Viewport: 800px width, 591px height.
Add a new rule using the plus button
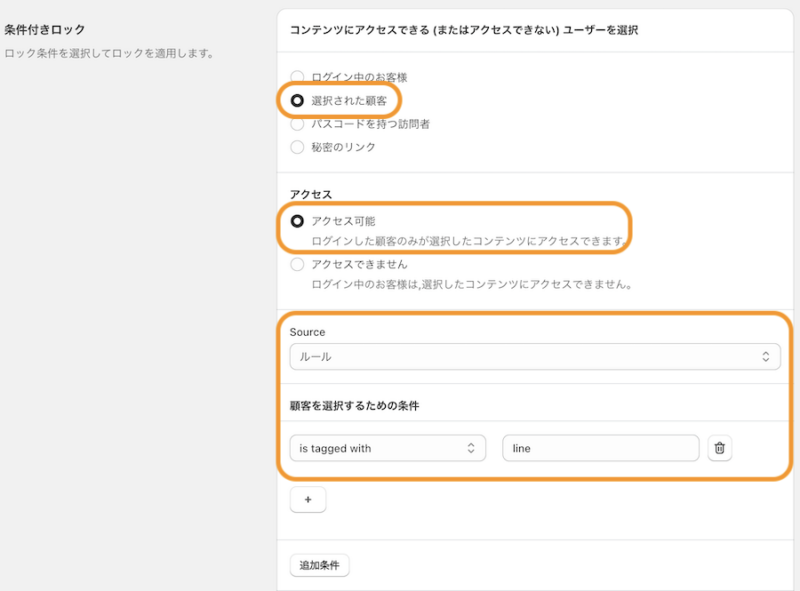tap(308, 500)
